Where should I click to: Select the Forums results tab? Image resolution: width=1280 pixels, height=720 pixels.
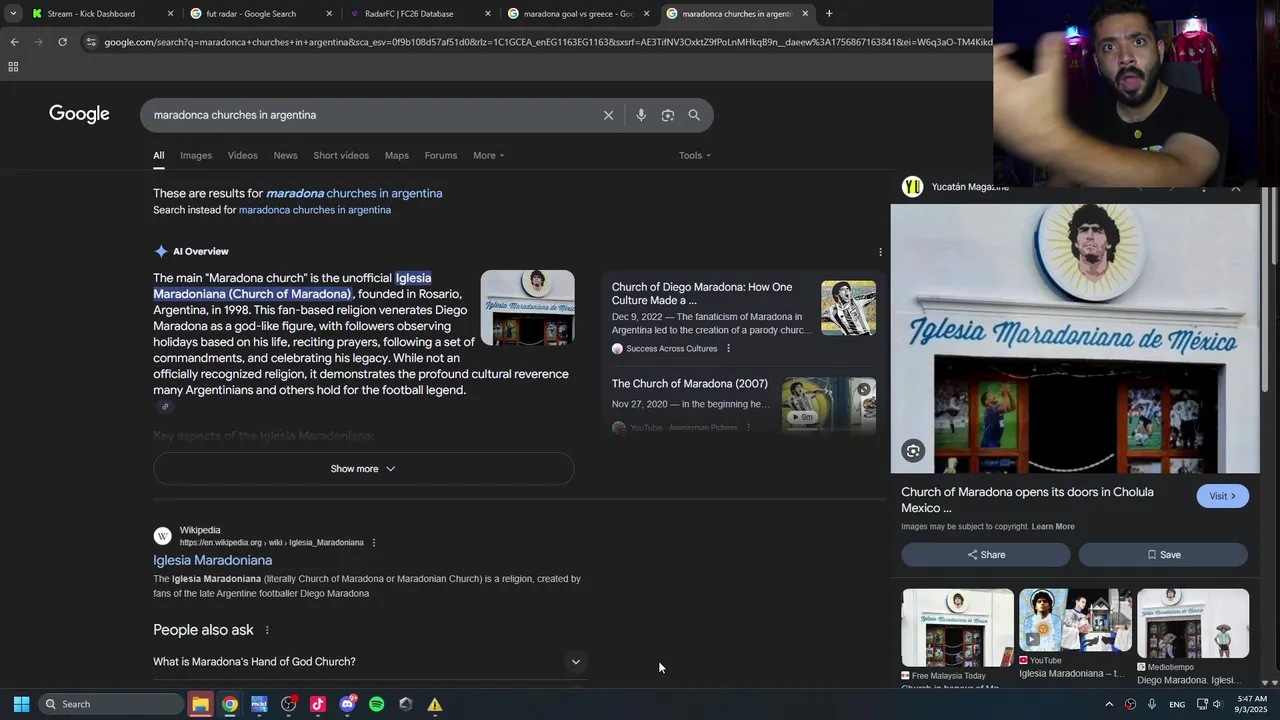tap(441, 155)
